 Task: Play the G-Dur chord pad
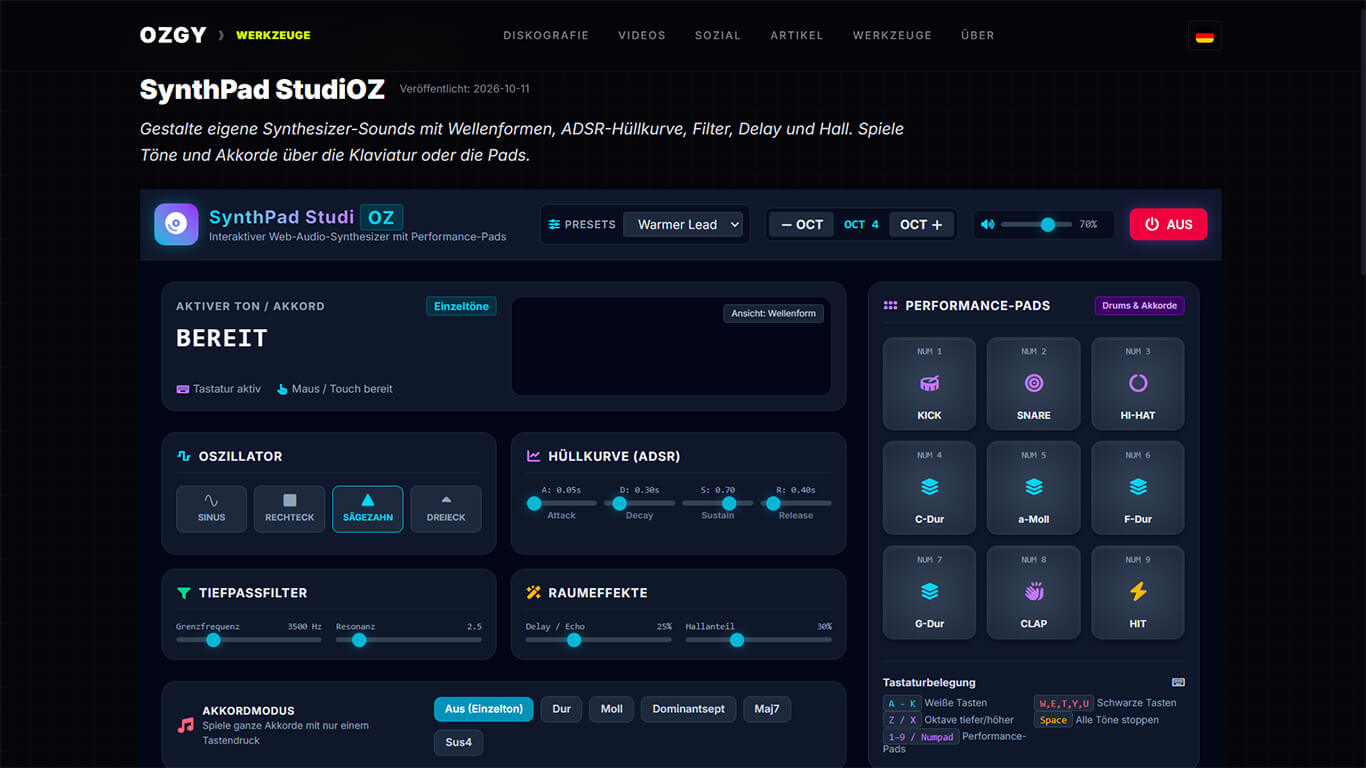[929, 592]
